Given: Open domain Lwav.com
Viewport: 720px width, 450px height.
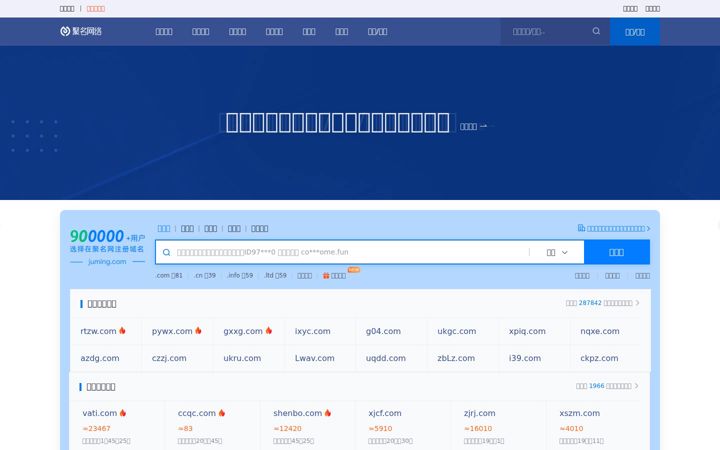Looking at the screenshot, I should [x=315, y=358].
